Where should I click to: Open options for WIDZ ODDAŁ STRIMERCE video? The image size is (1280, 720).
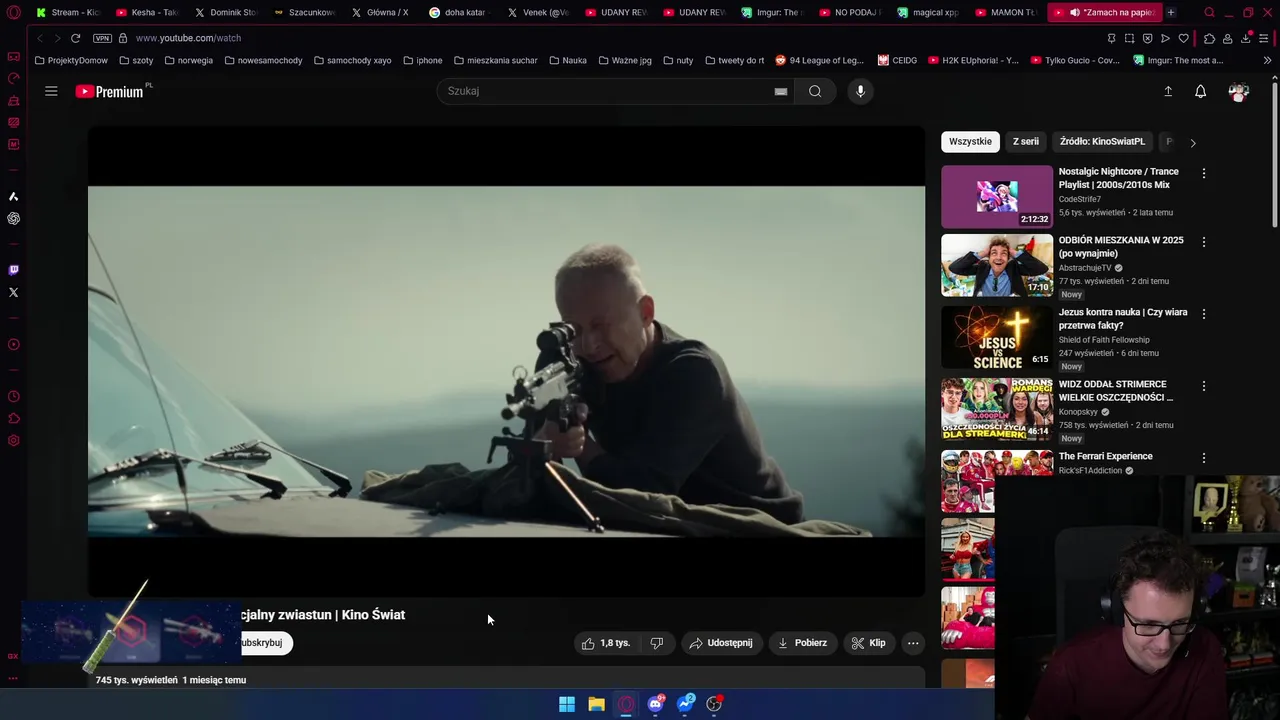pyautogui.click(x=1204, y=386)
